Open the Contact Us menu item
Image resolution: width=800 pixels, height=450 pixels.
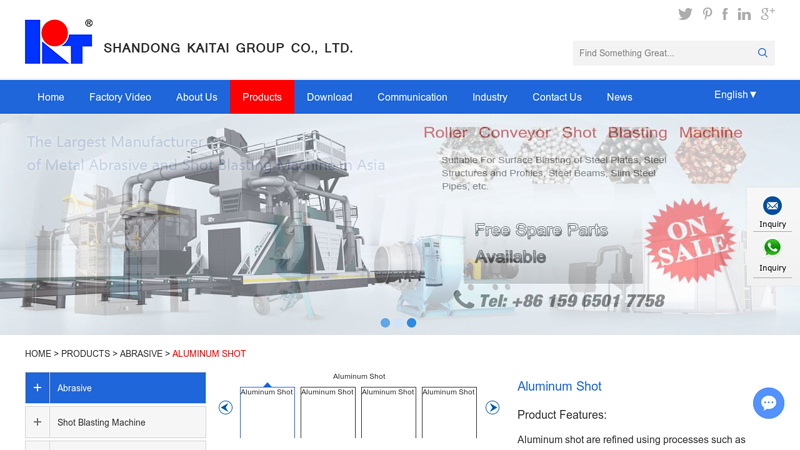[x=557, y=97]
